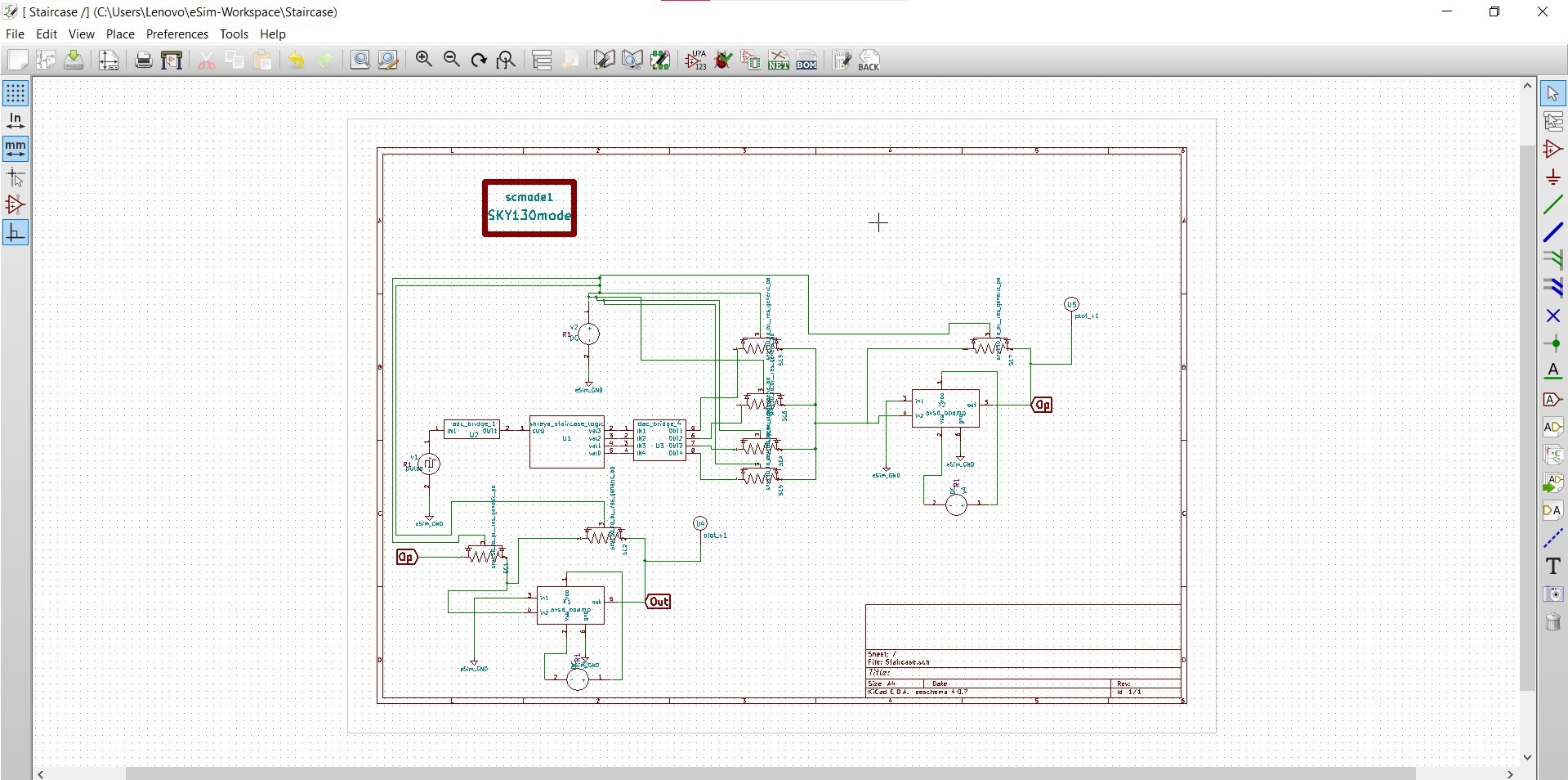Screen dimensions: 1568x780
Task: Toggle grid visibility in left toolbar
Action: pyautogui.click(x=16, y=93)
